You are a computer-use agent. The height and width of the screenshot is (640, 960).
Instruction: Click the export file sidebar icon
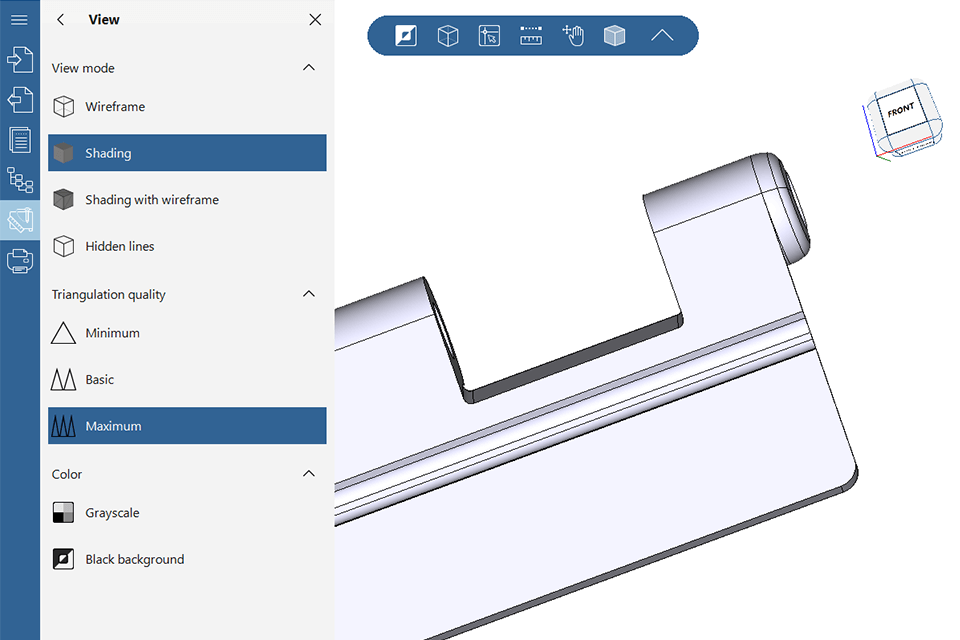coord(20,99)
